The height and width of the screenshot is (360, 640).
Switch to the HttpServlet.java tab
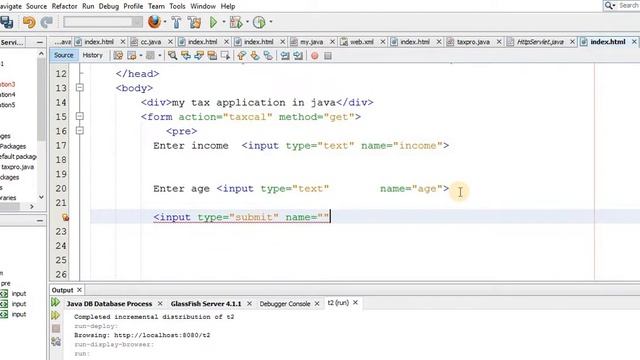(540, 42)
